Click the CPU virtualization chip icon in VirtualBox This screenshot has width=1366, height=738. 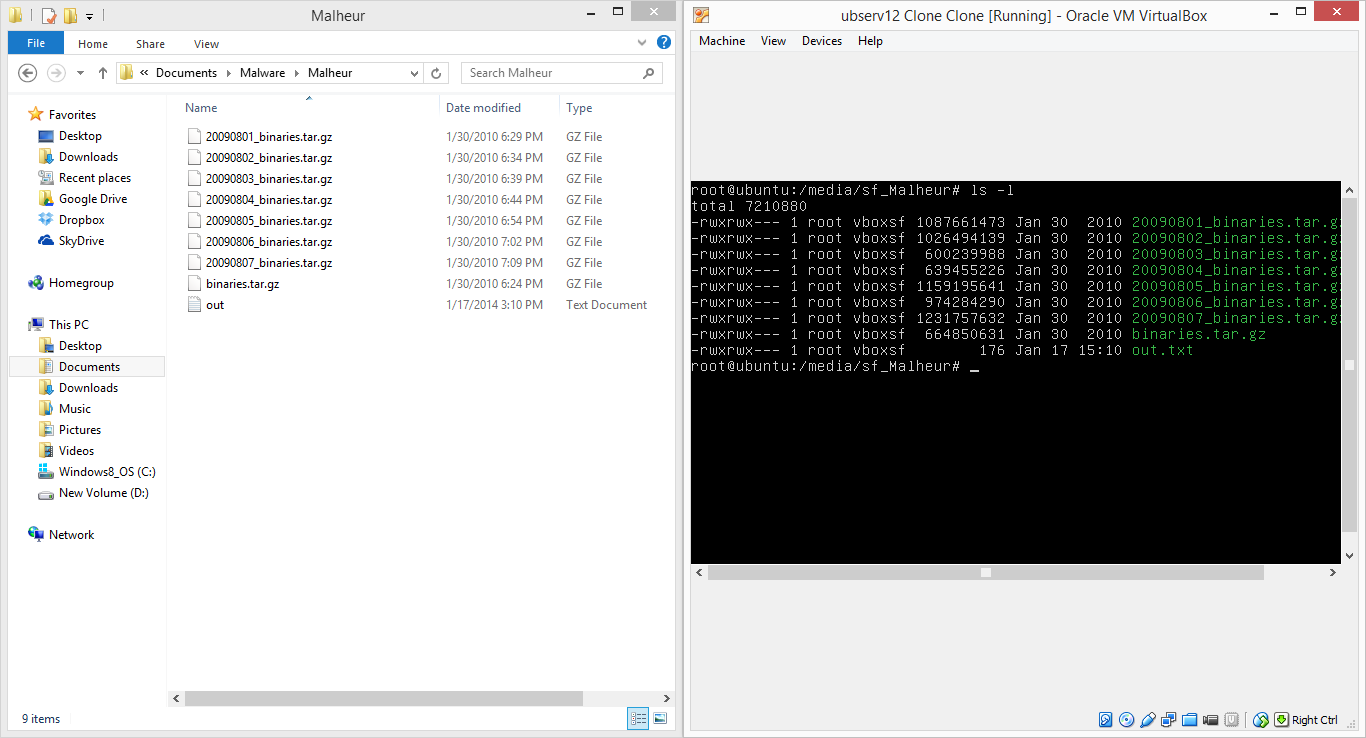(1232, 719)
